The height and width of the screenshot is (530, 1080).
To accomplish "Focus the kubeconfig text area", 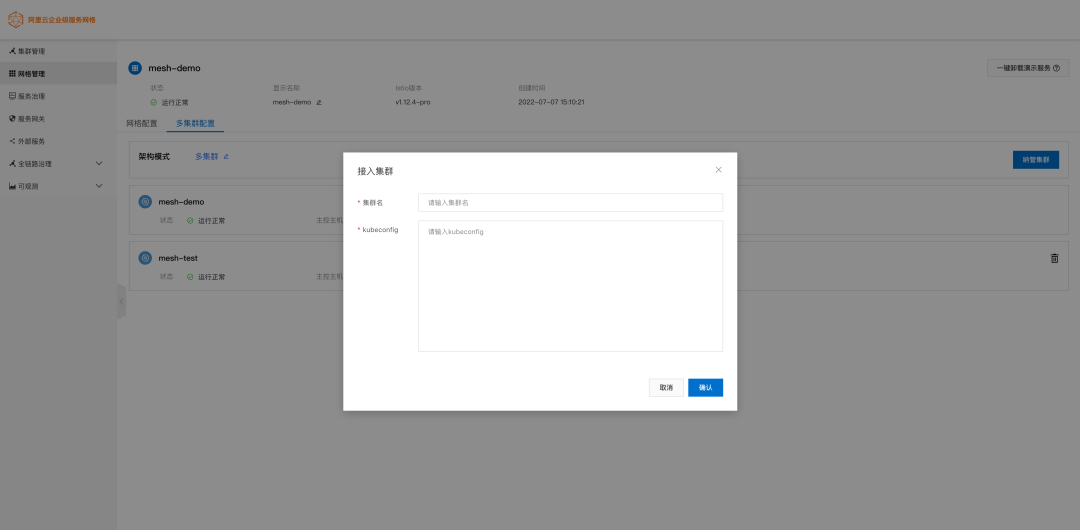I will pos(570,286).
